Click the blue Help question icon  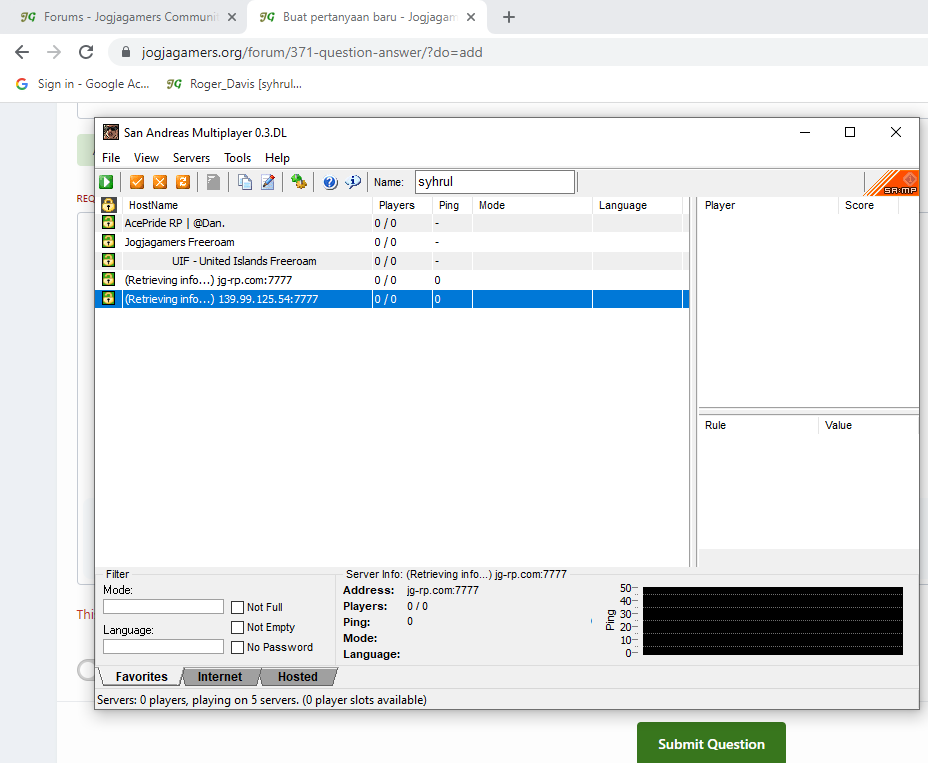330,182
